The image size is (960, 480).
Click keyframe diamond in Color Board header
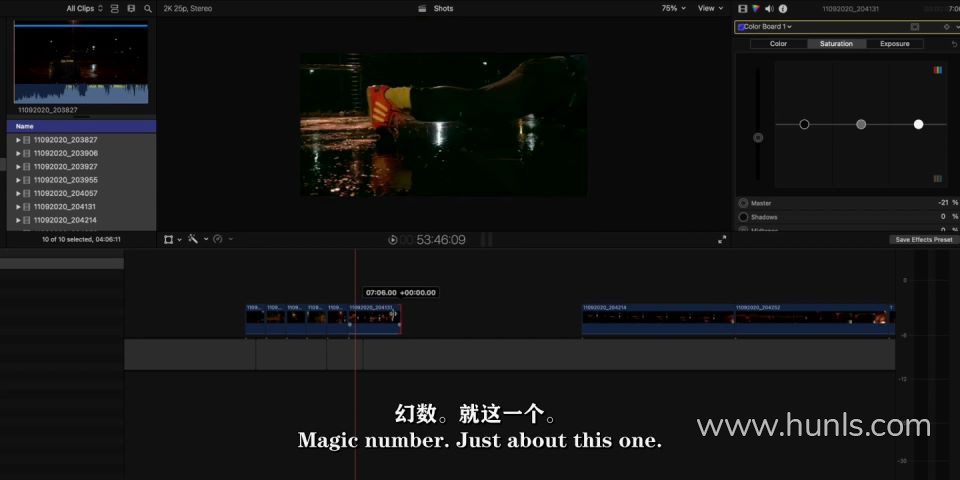pos(947,27)
